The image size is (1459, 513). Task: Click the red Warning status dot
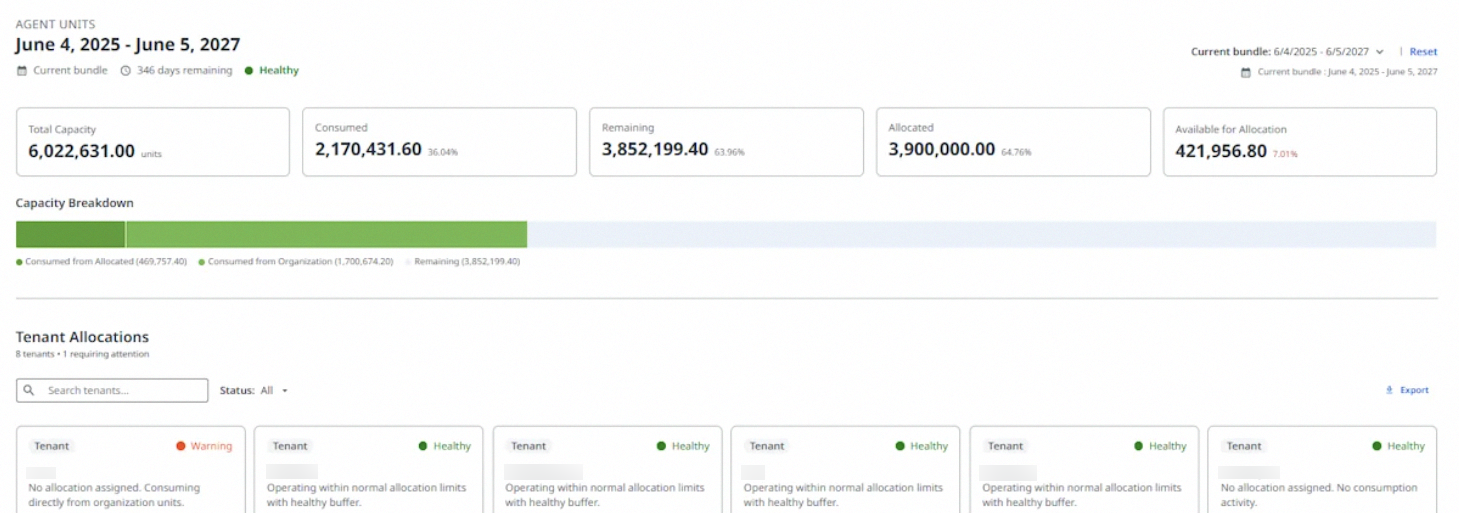tap(181, 446)
